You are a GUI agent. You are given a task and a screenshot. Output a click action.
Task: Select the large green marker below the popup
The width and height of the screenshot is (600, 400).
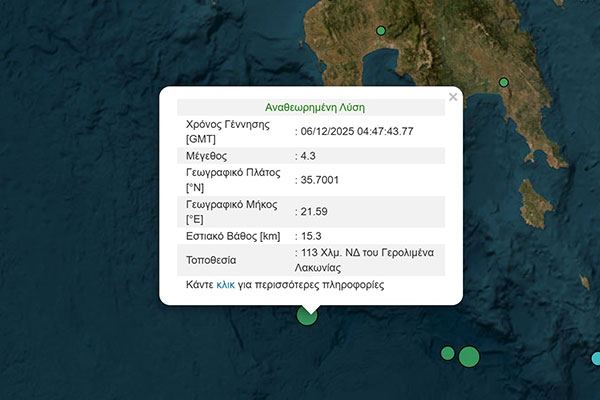[x=307, y=314]
